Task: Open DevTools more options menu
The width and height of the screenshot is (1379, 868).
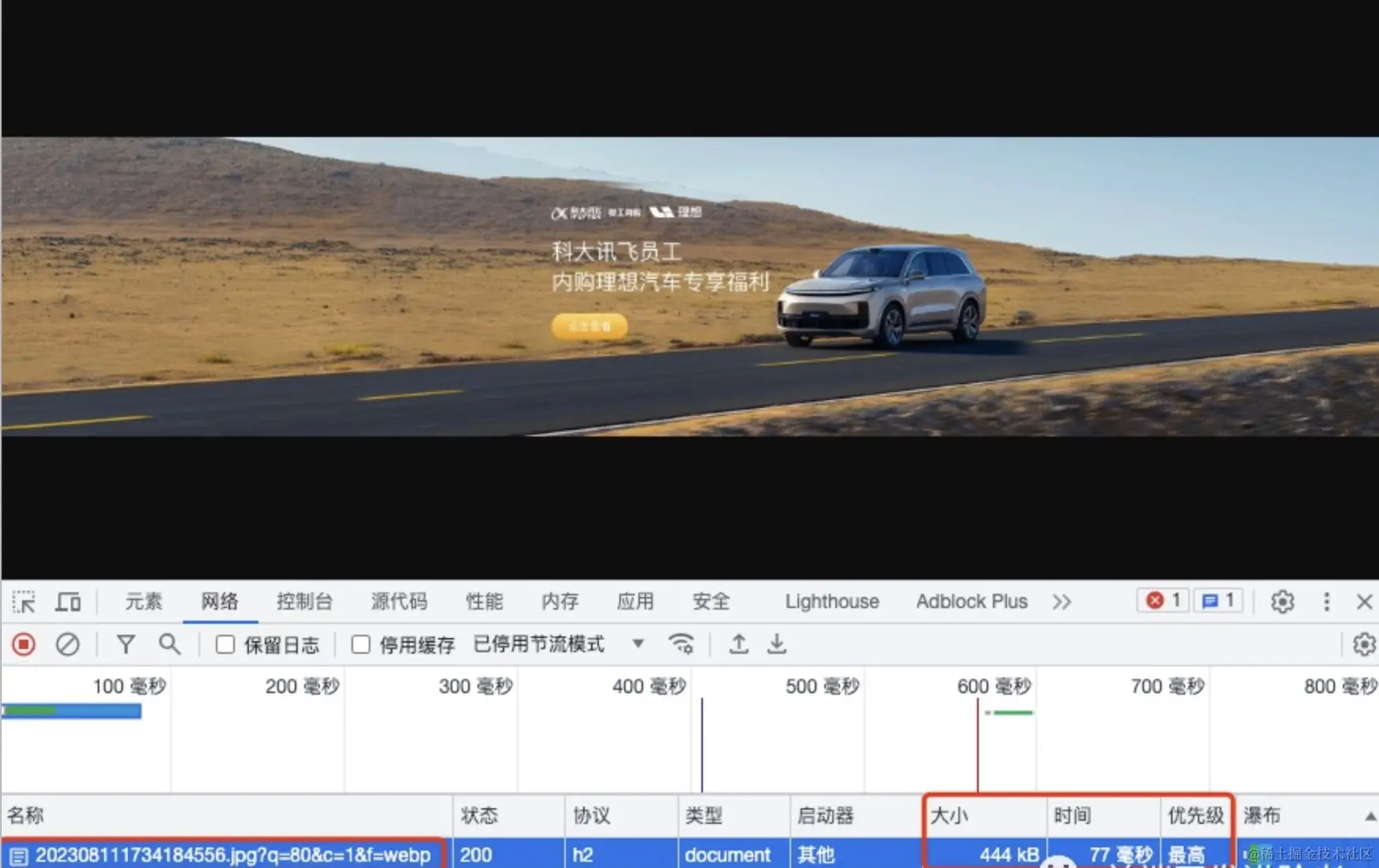Action: pos(1326,602)
